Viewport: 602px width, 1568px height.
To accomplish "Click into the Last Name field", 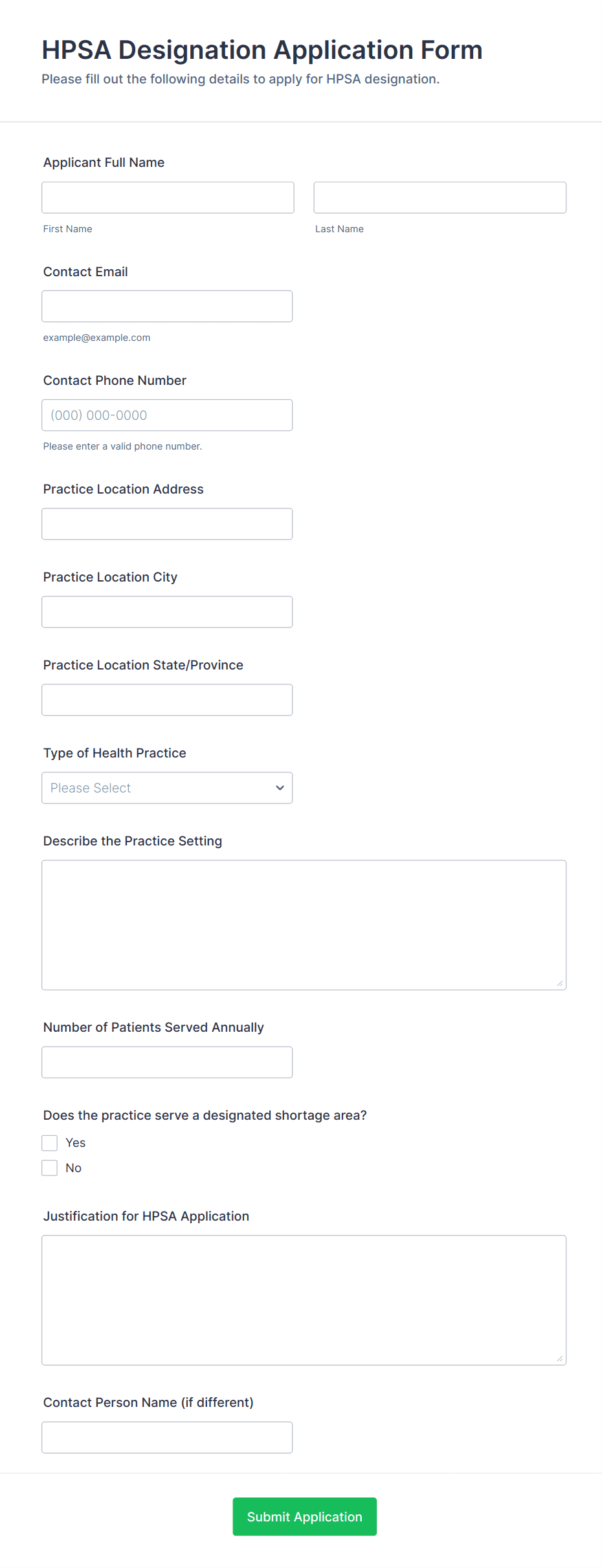I will (x=440, y=197).
